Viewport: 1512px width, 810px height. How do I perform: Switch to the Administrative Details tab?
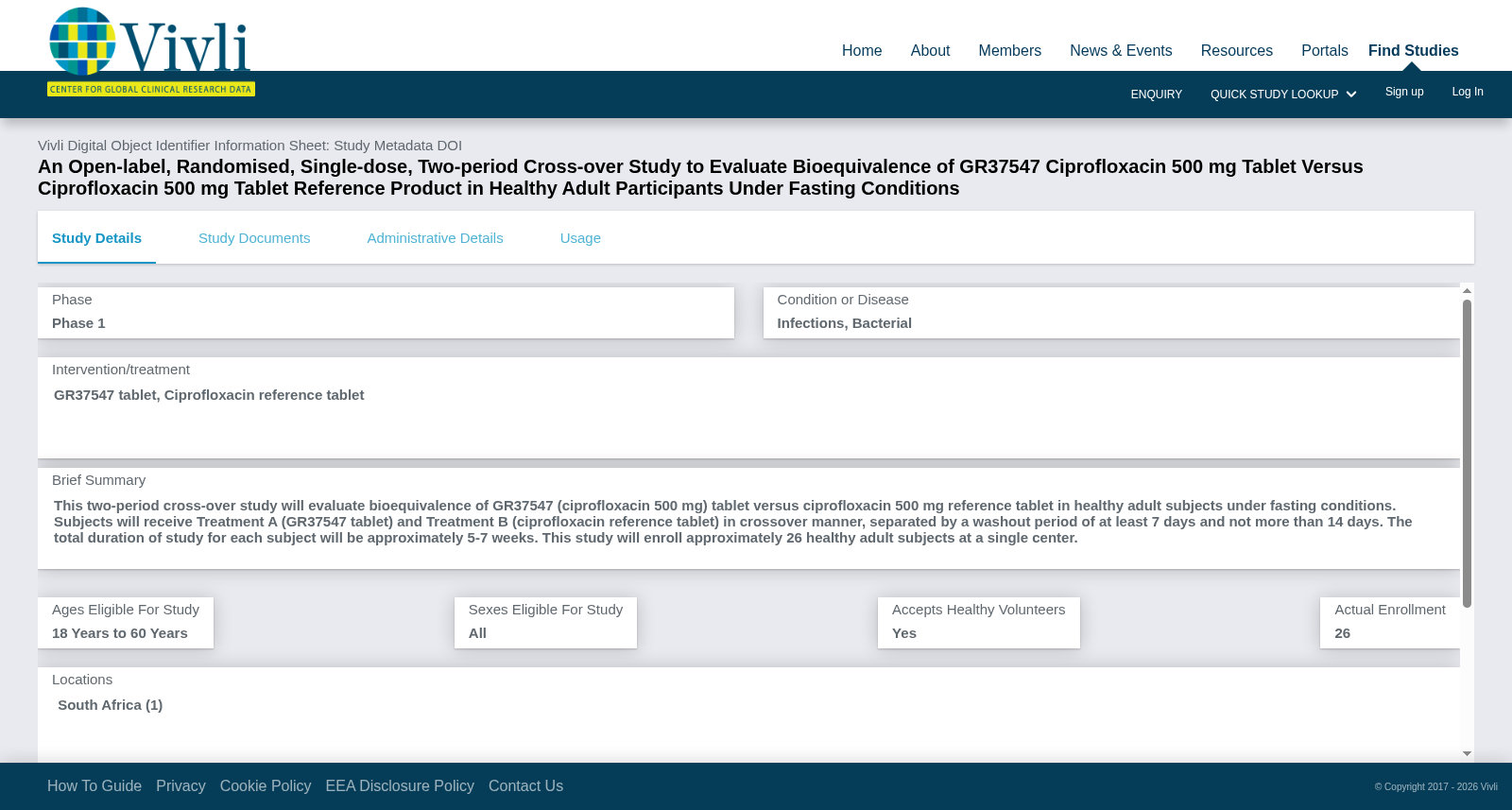435,238
